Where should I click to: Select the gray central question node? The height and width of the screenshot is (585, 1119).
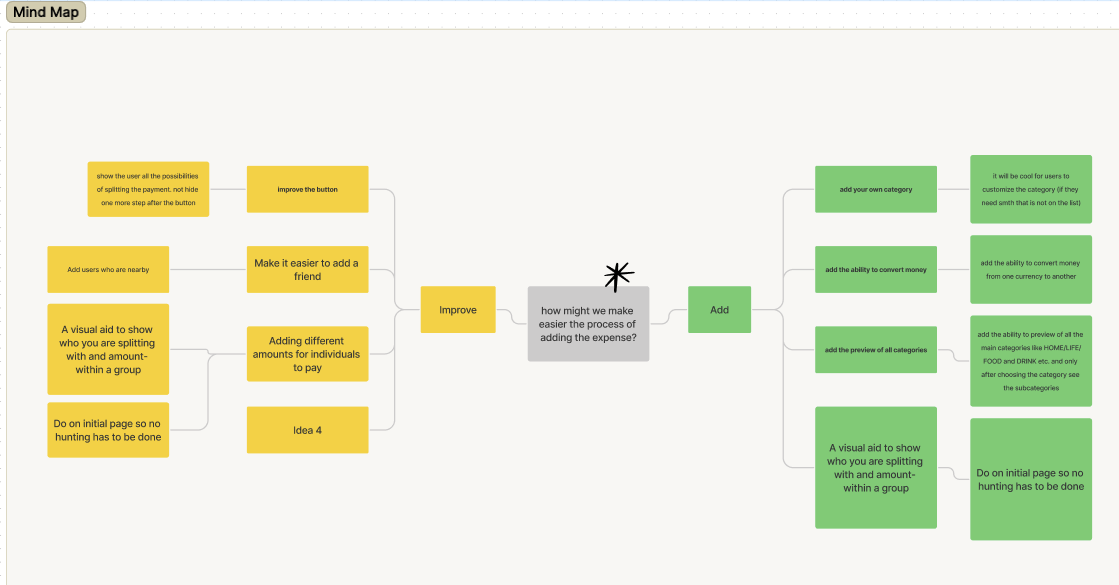pyautogui.click(x=588, y=323)
